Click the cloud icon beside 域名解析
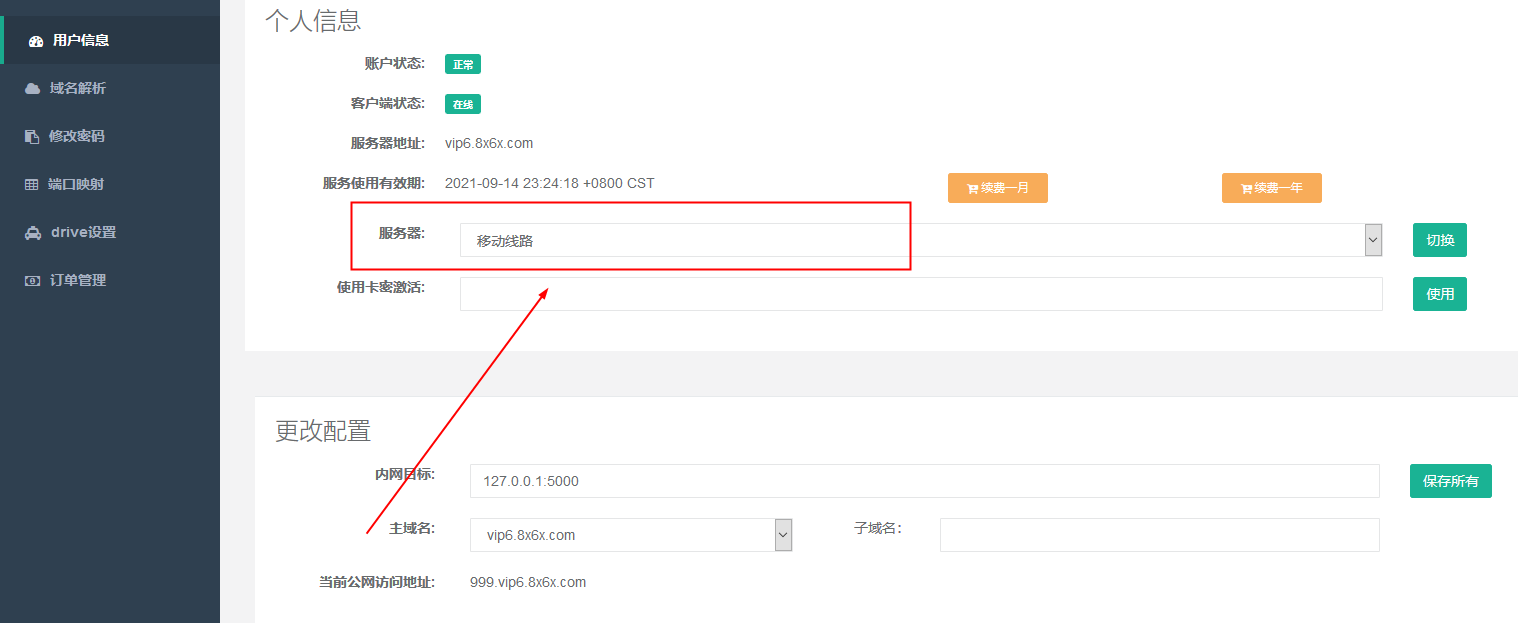This screenshot has width=1518, height=623. [32, 88]
